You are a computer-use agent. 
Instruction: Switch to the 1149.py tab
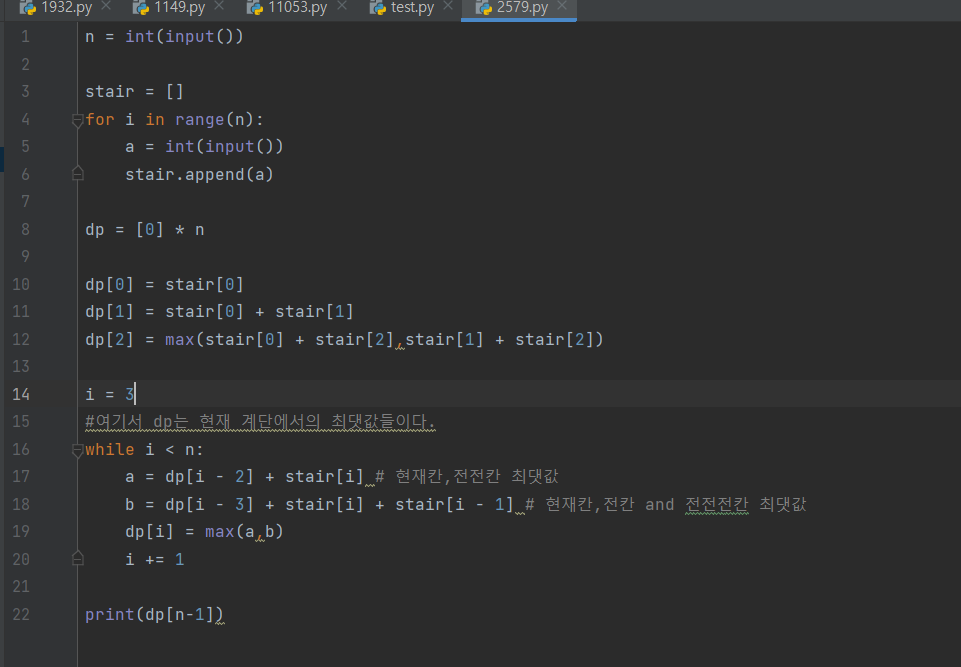click(x=179, y=7)
